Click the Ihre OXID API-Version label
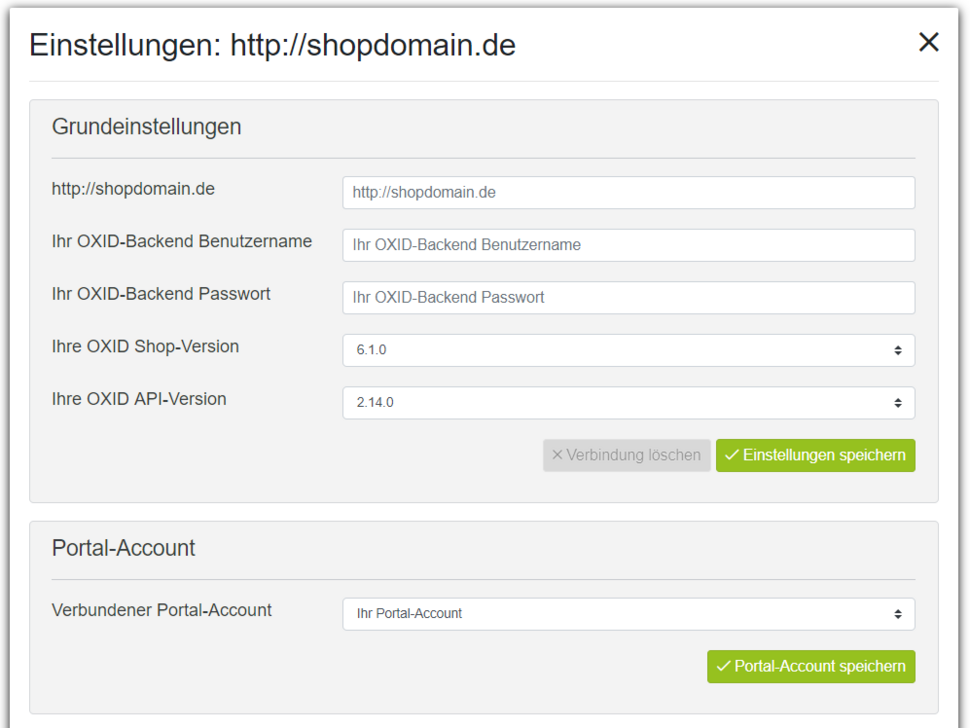The width and height of the screenshot is (970, 728). (x=139, y=399)
